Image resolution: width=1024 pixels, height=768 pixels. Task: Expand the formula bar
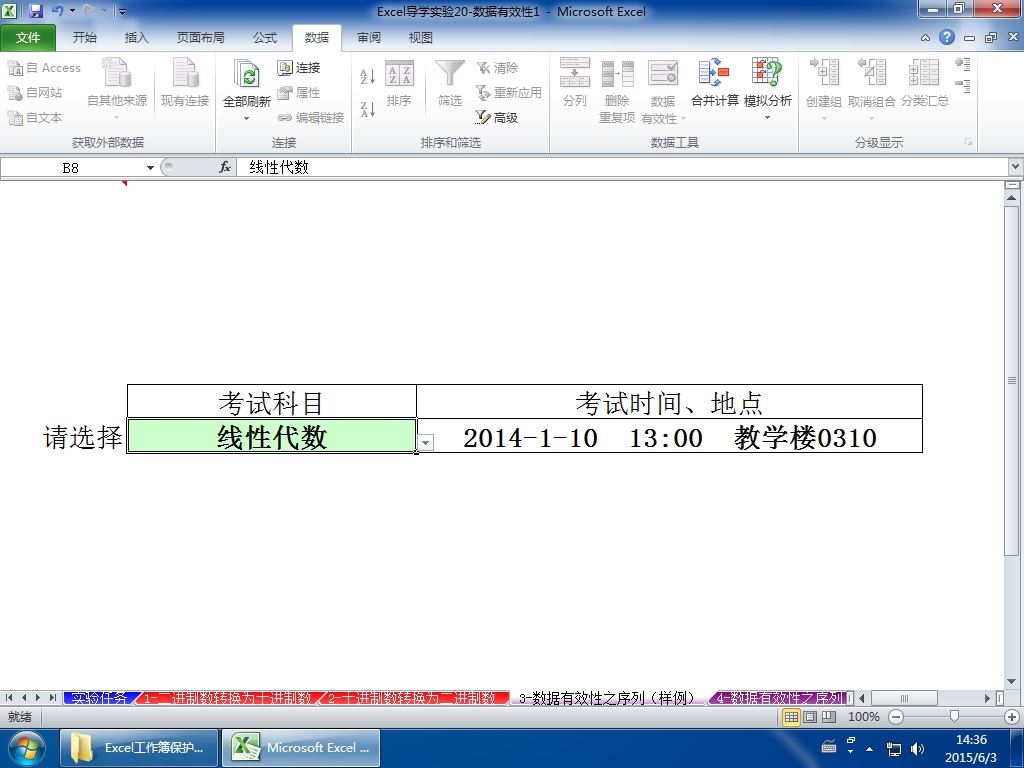tap(1016, 167)
